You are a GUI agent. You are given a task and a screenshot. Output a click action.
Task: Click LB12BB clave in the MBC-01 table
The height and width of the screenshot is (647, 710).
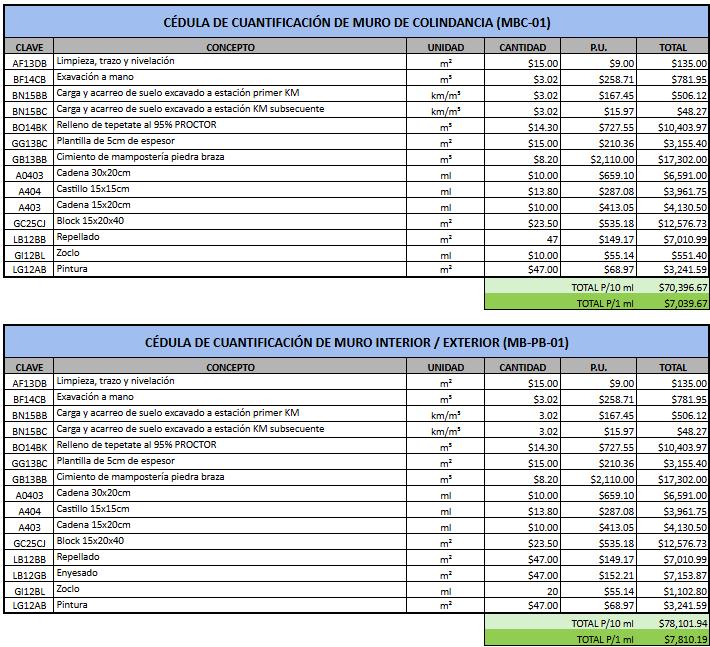pos(29,239)
